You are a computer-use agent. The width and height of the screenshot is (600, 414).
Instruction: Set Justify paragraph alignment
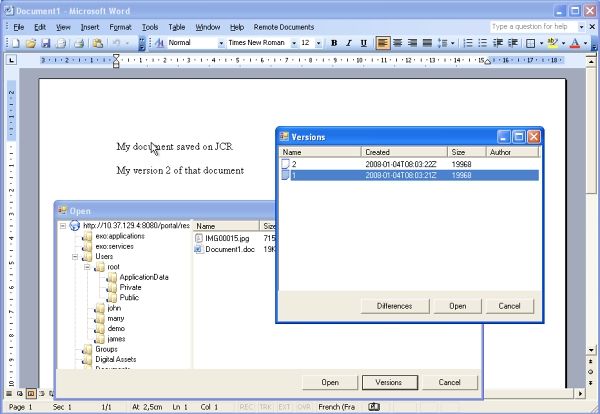tap(427, 43)
